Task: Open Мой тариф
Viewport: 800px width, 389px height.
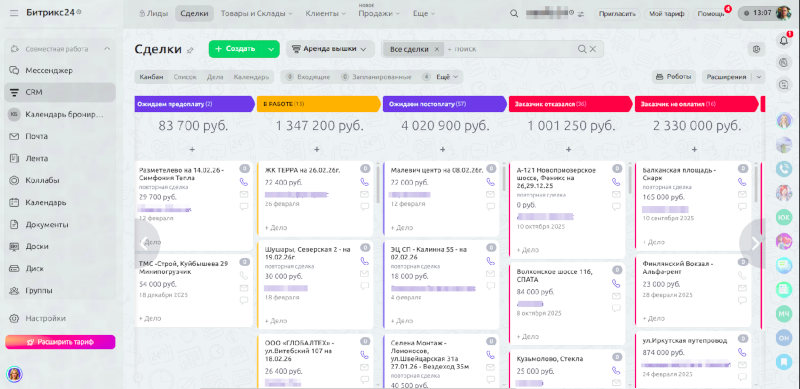Action: click(667, 14)
